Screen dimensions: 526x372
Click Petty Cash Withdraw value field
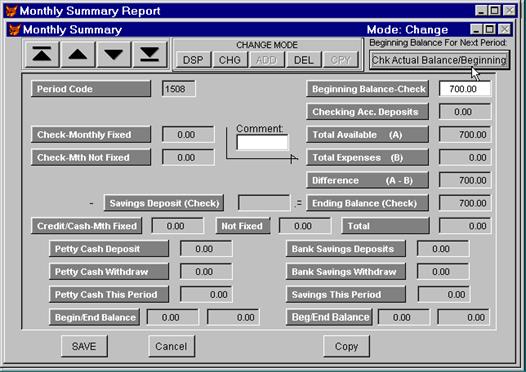tap(206, 272)
